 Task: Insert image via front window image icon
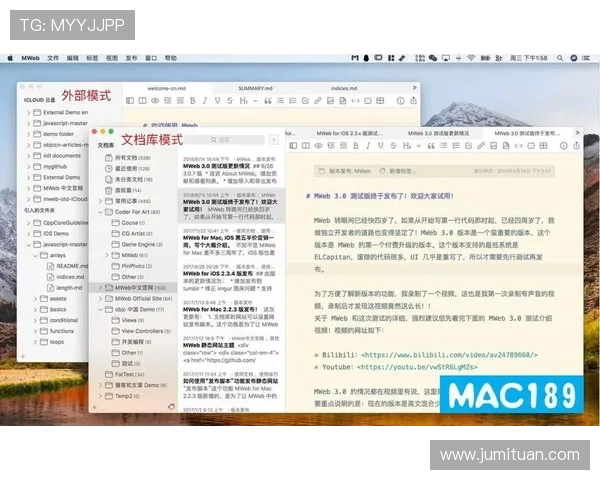click(494, 145)
